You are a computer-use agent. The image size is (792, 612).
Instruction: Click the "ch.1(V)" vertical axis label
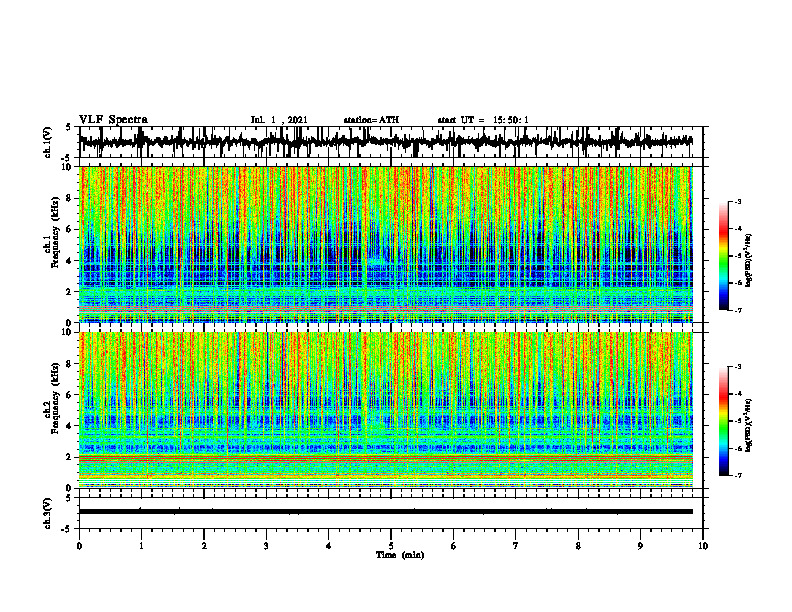pos(48,142)
